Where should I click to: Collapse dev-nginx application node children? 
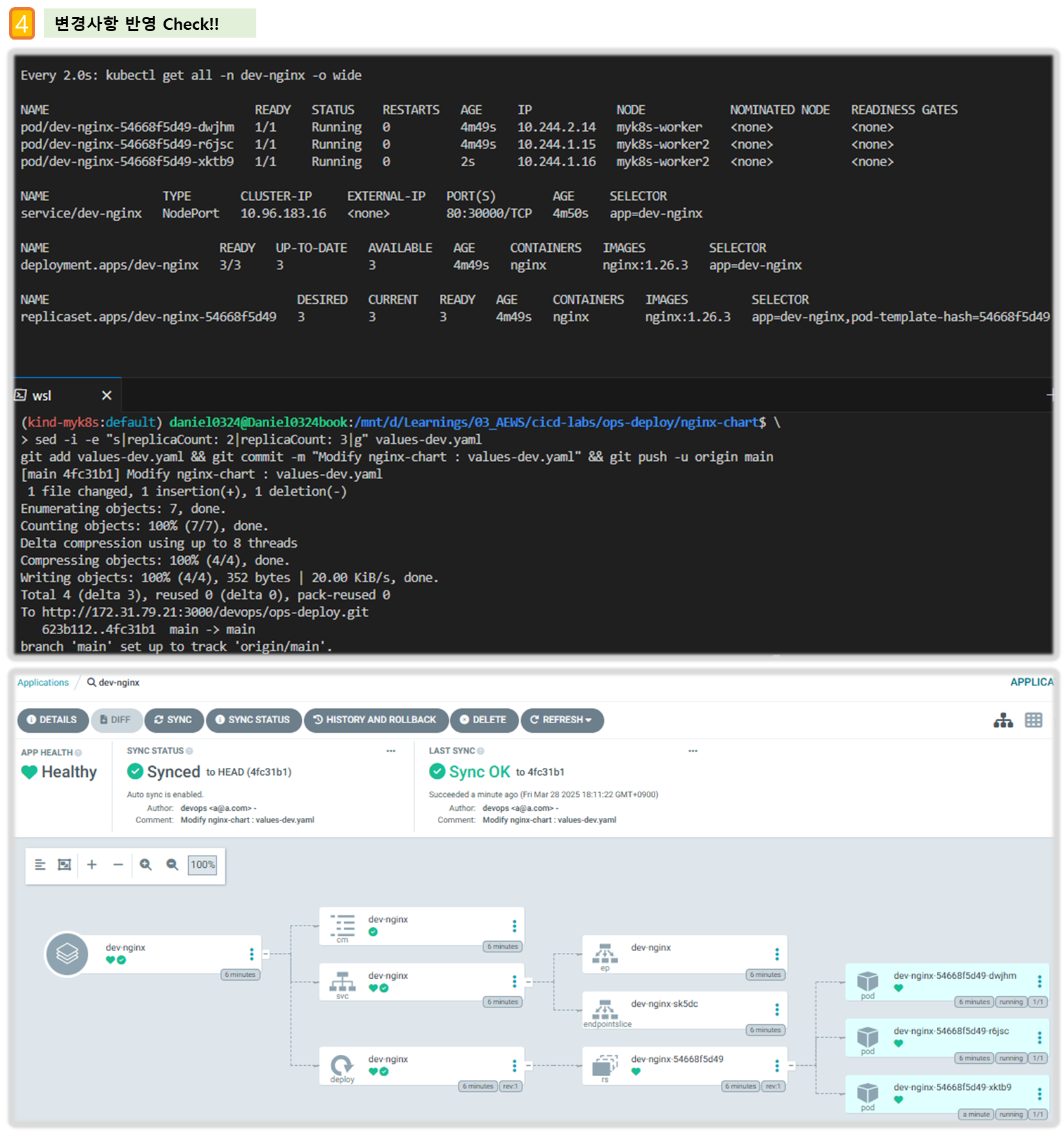point(265,954)
